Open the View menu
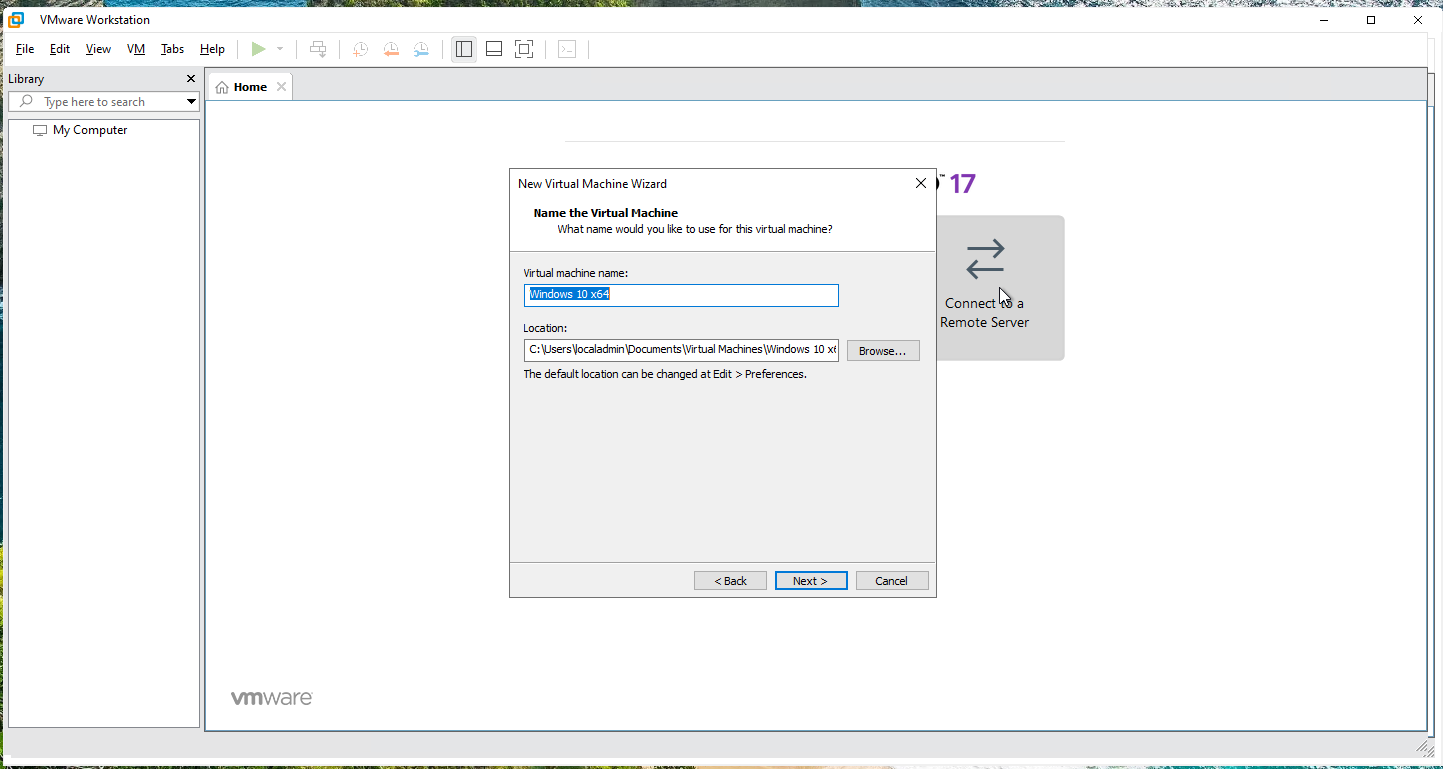 tap(98, 49)
